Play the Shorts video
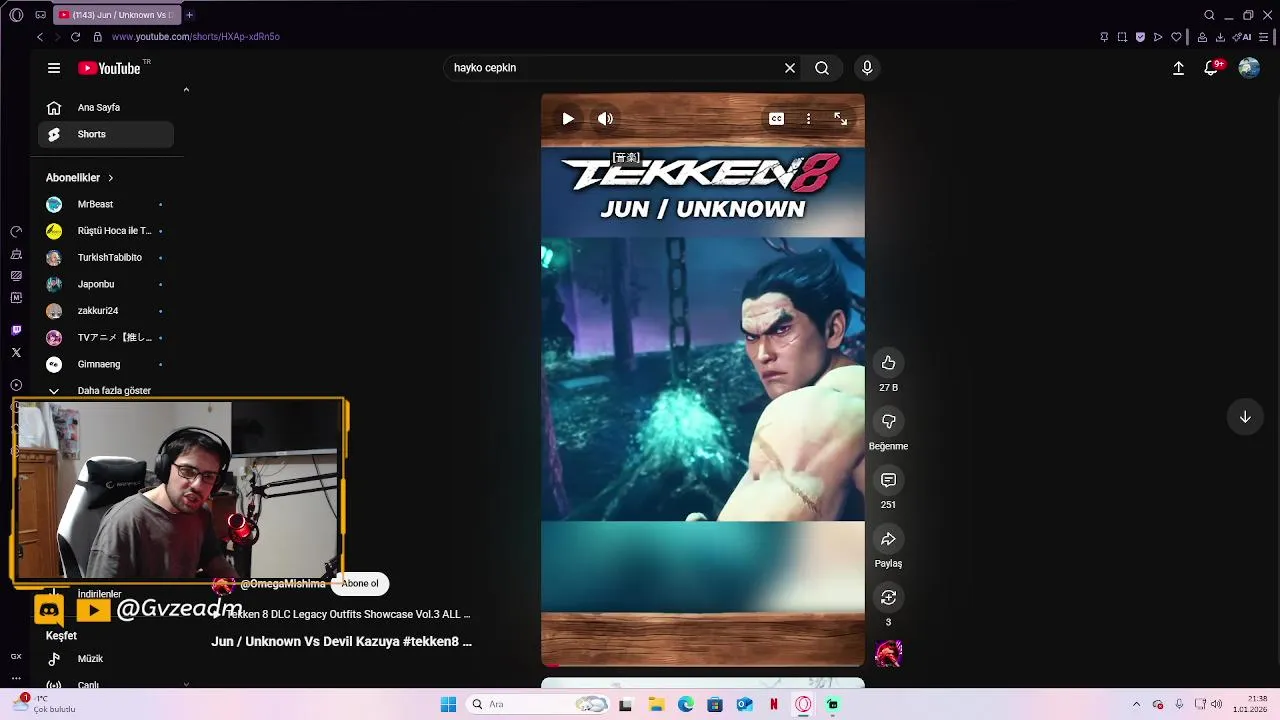This screenshot has height=720, width=1280. pyautogui.click(x=568, y=119)
